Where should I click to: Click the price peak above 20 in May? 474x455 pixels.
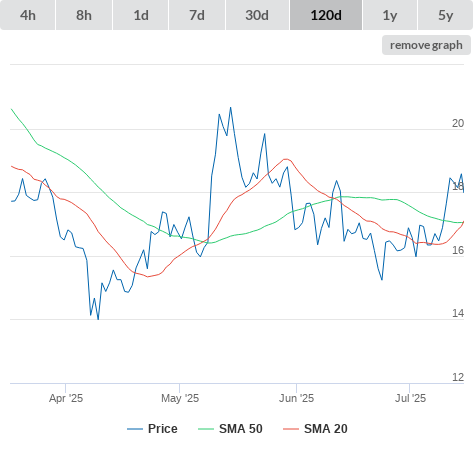click(231, 108)
